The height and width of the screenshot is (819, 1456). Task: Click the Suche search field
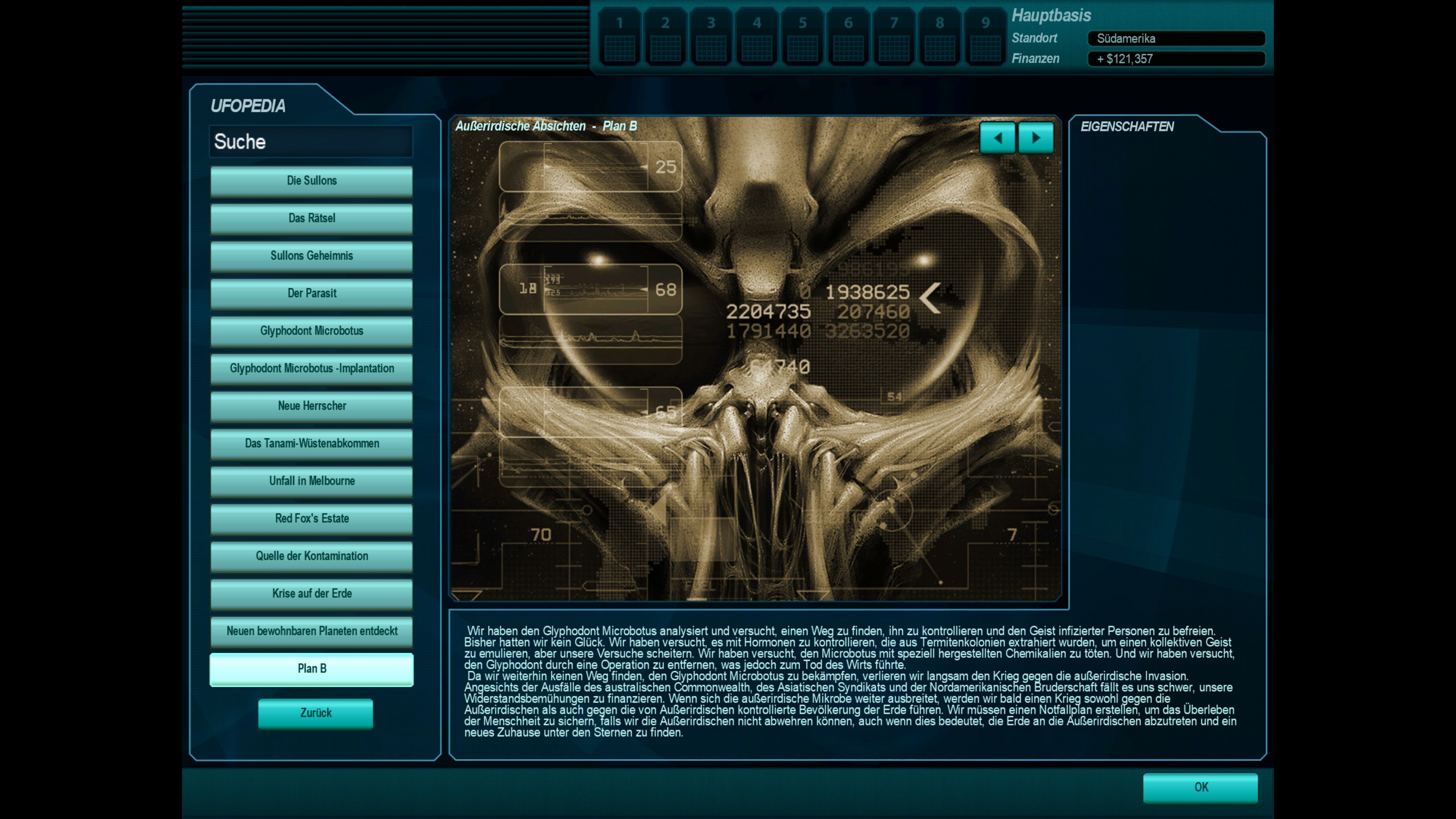[x=311, y=141]
